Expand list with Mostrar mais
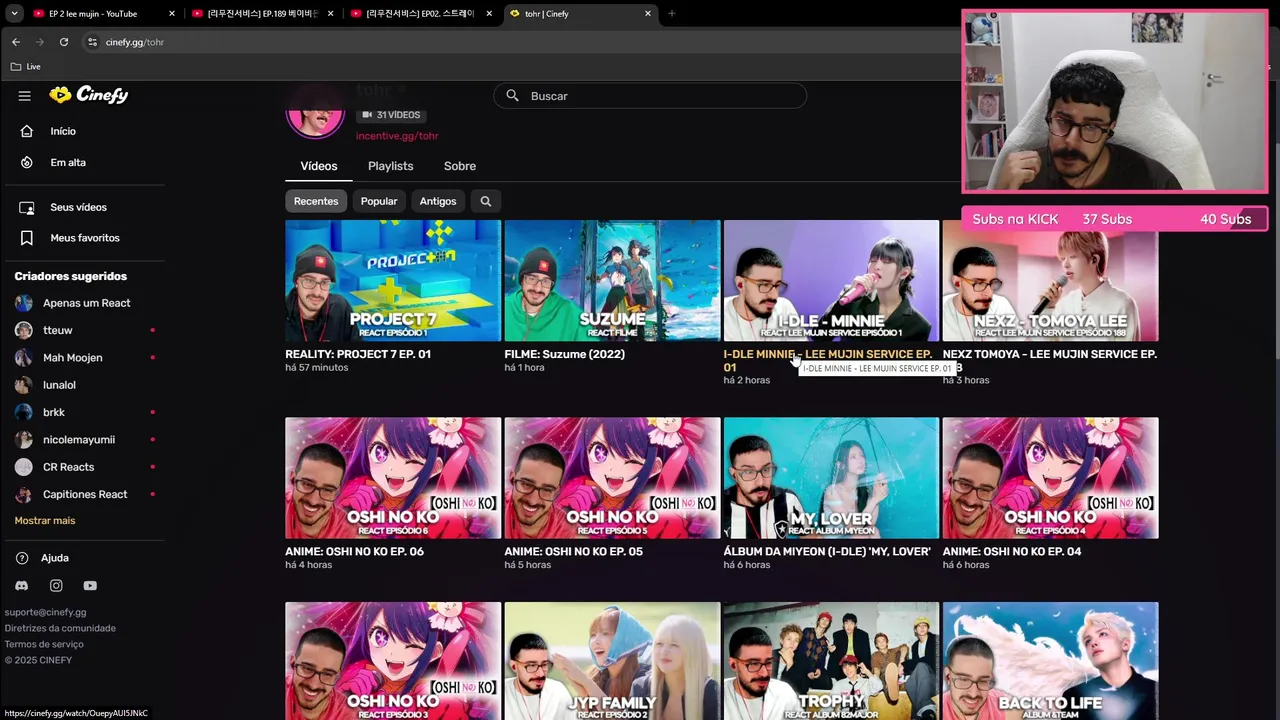 (x=45, y=520)
